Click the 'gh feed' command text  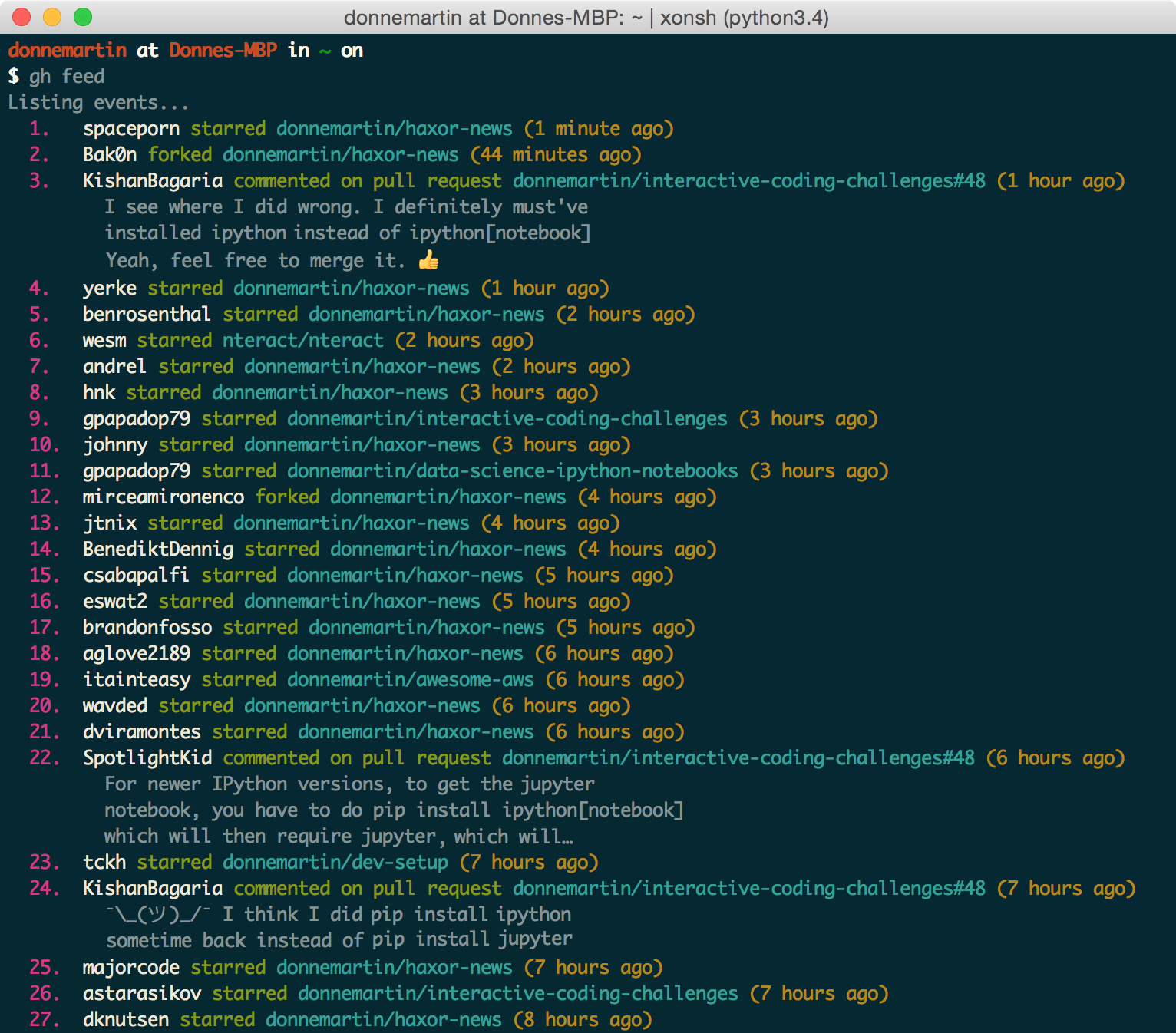tap(67, 76)
